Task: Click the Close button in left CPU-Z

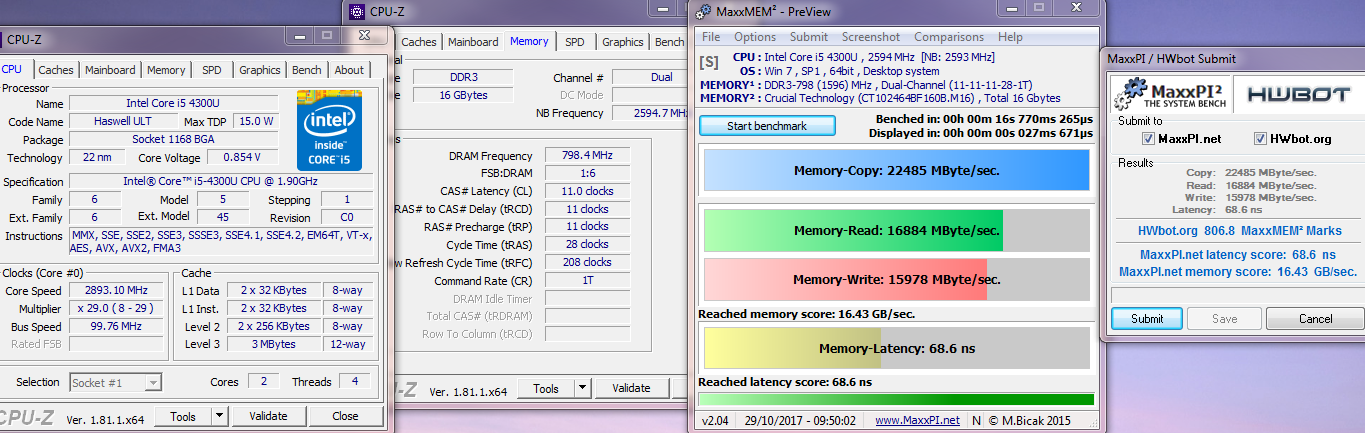Action: (345, 416)
